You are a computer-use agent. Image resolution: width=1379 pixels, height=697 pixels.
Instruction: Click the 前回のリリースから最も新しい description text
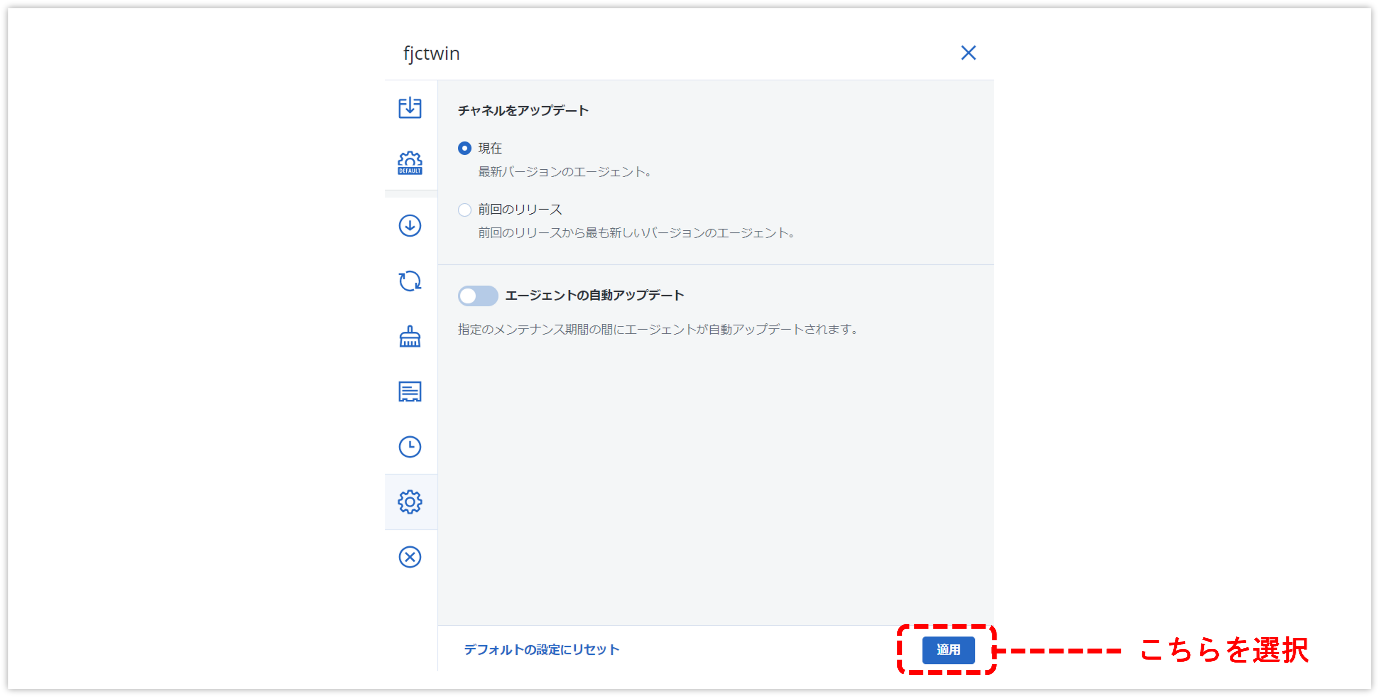click(x=636, y=233)
